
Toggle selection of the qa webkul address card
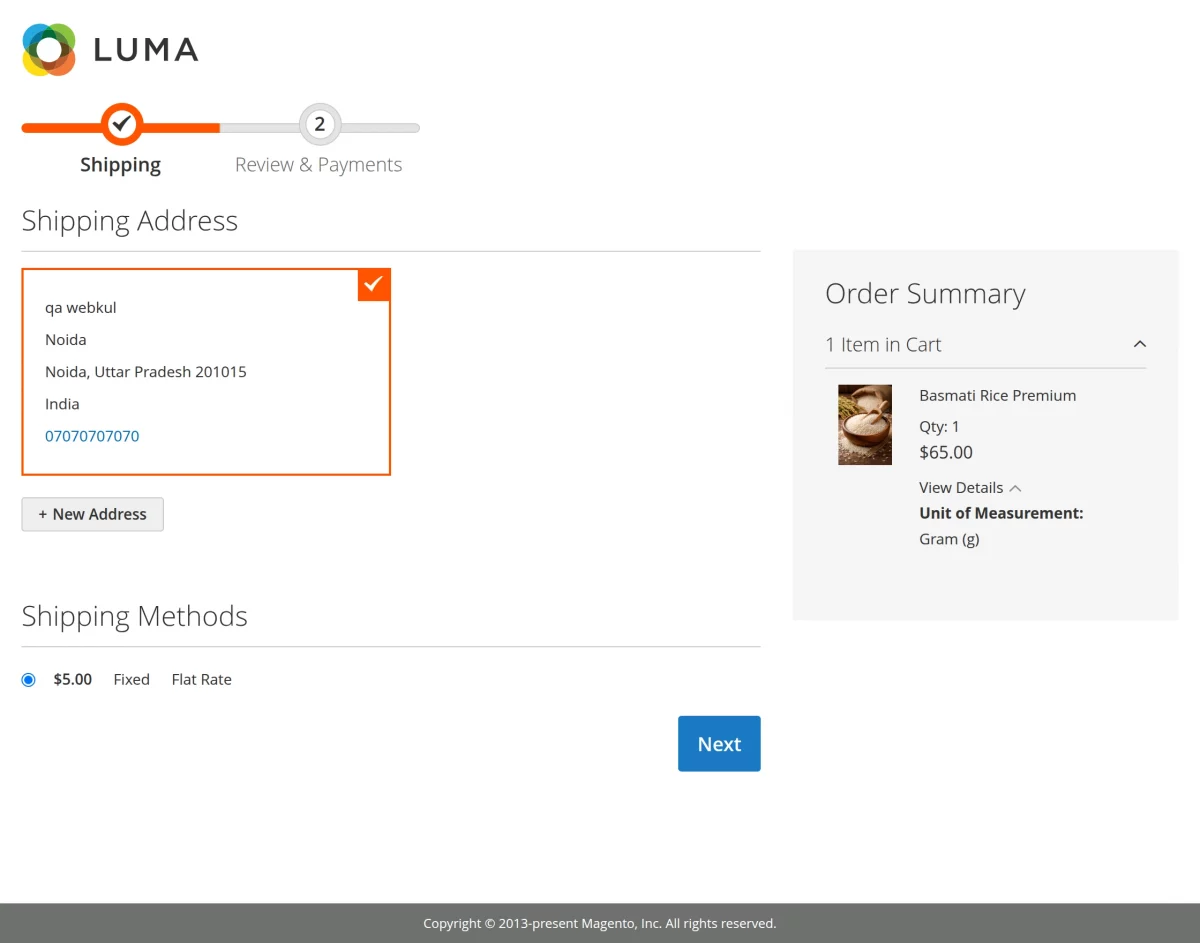205,371
